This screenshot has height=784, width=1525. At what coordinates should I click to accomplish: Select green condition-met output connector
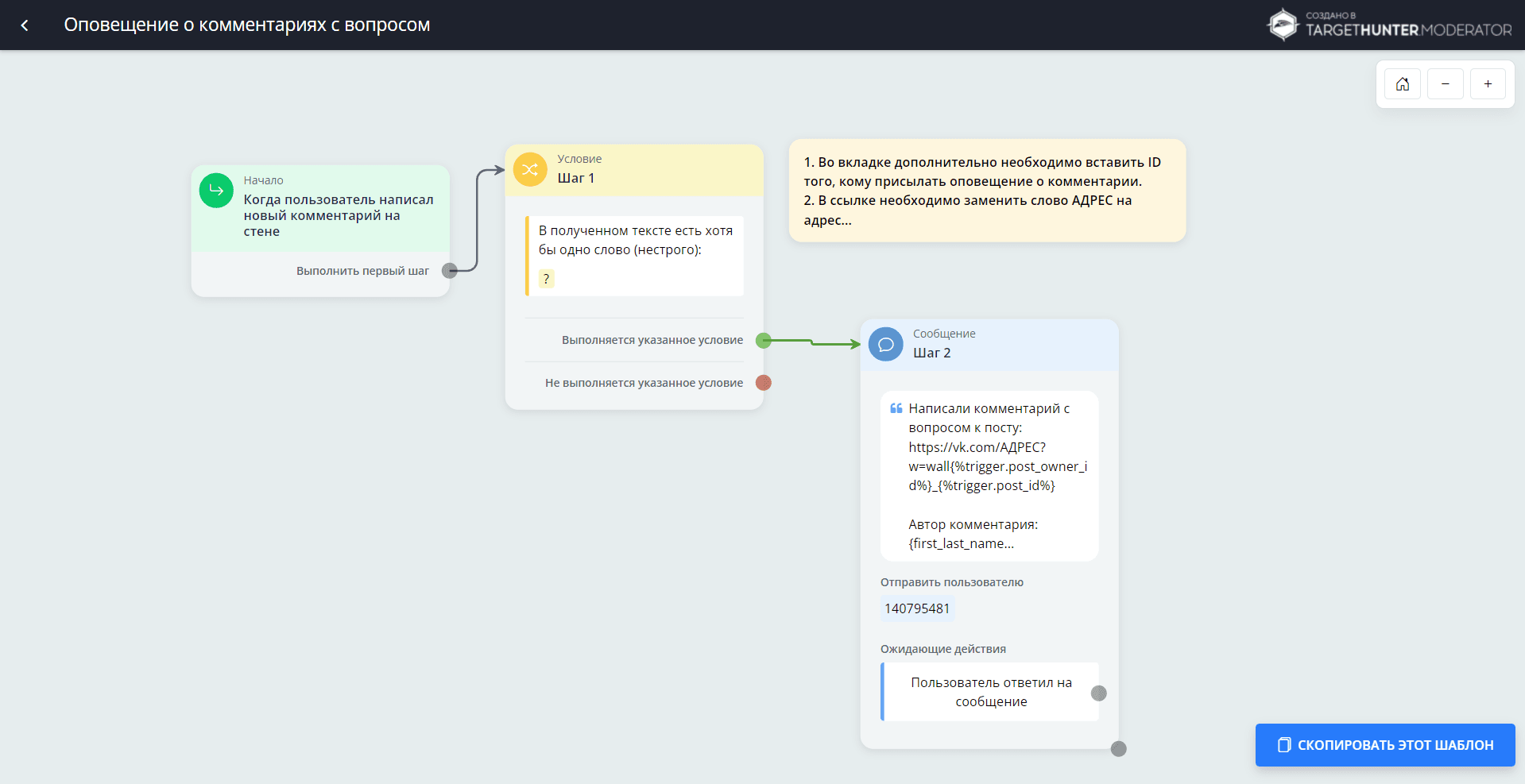[764, 341]
